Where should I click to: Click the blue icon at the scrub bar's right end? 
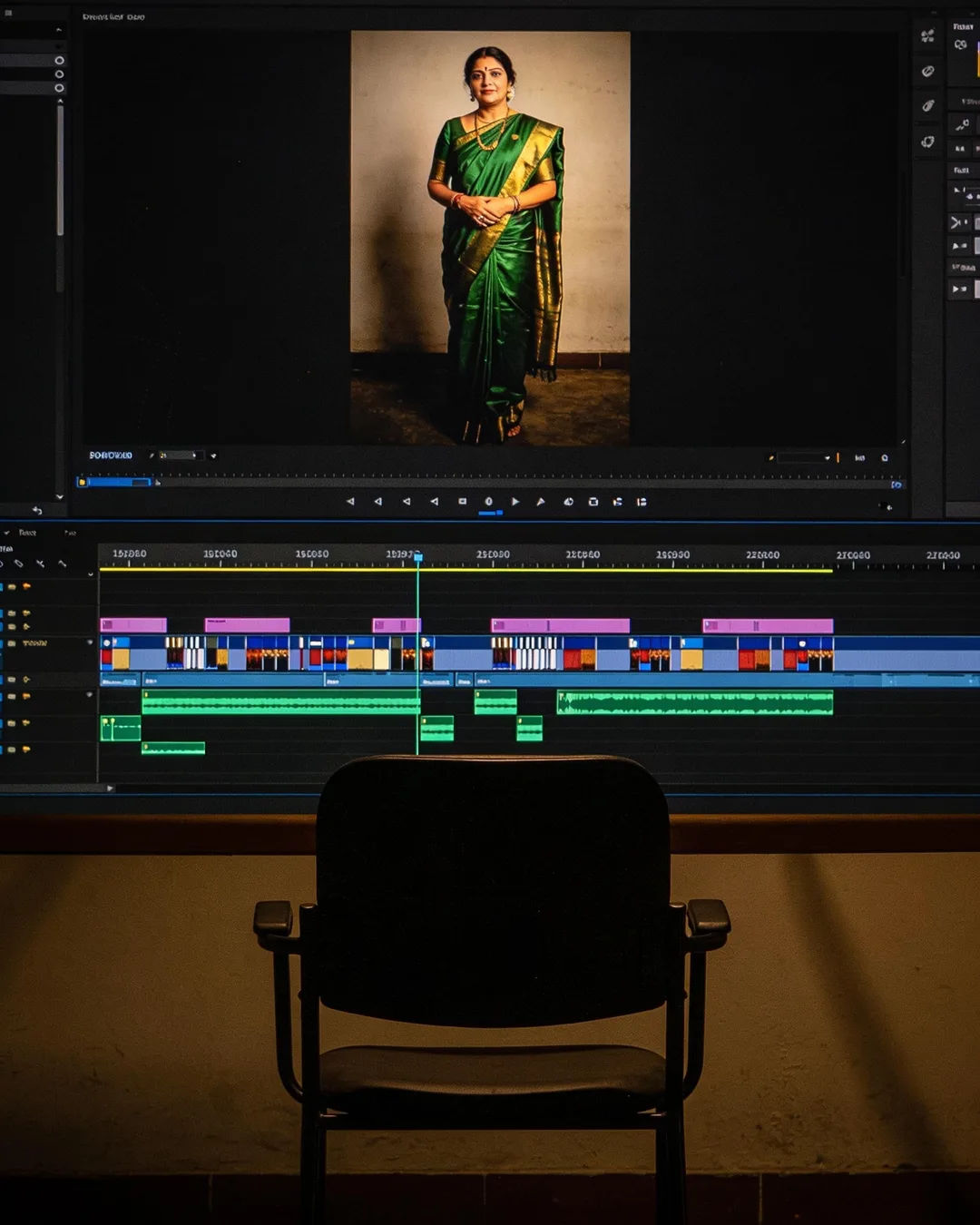(897, 485)
